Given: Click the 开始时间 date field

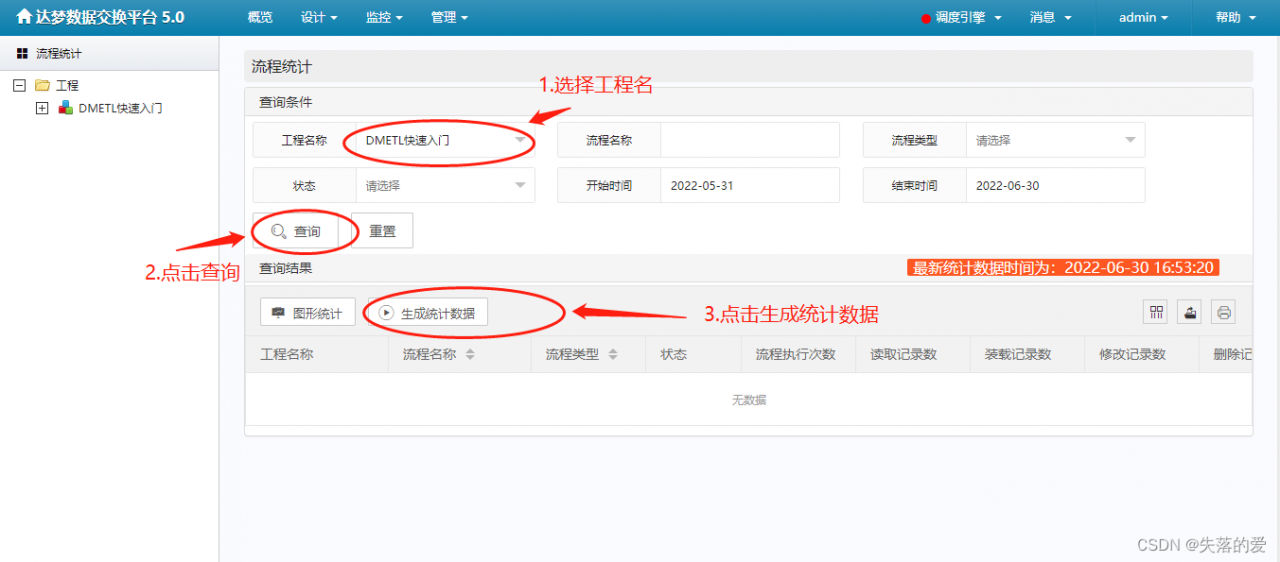Looking at the screenshot, I should point(750,185).
